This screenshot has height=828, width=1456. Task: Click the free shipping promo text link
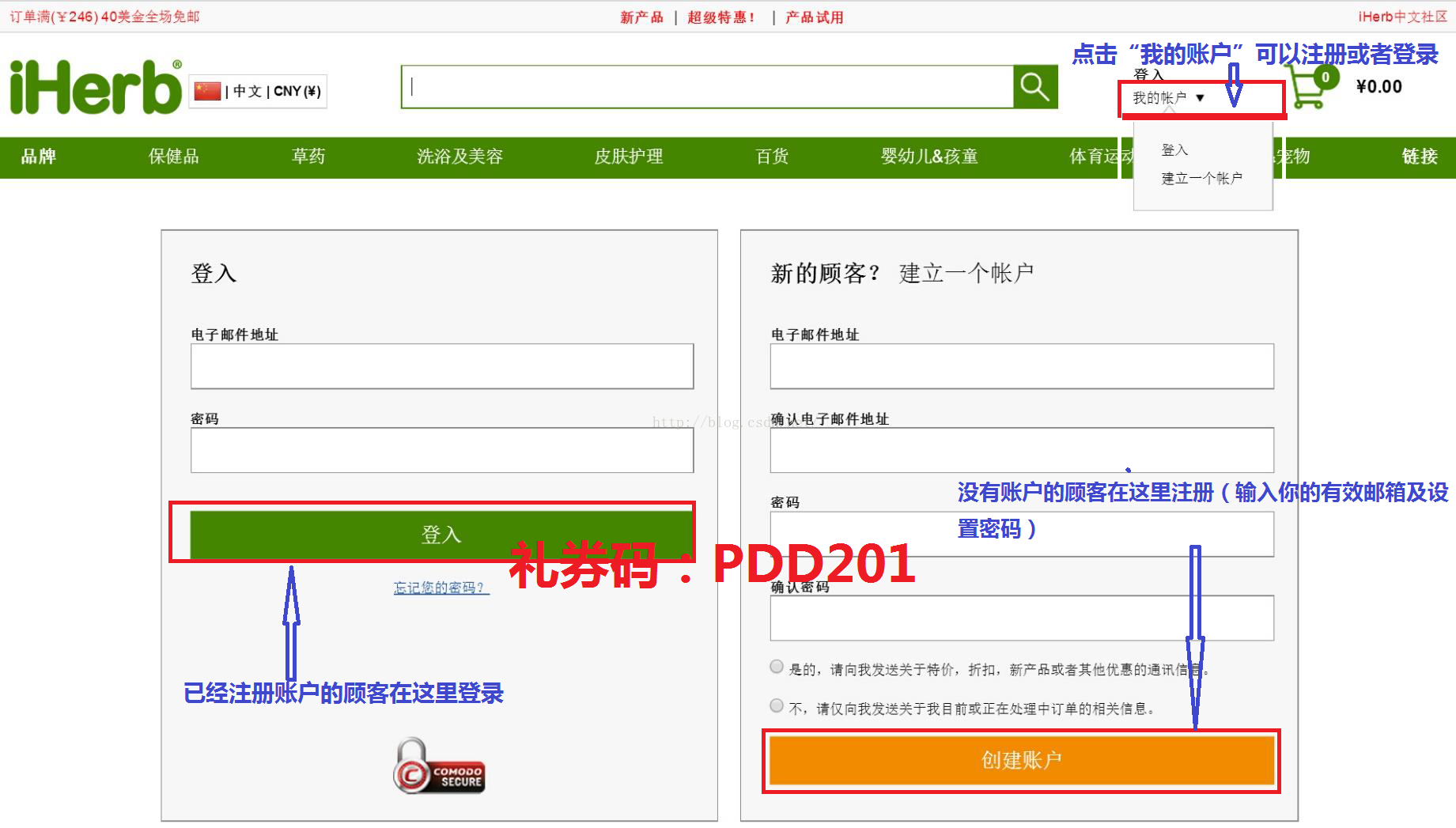point(104,17)
